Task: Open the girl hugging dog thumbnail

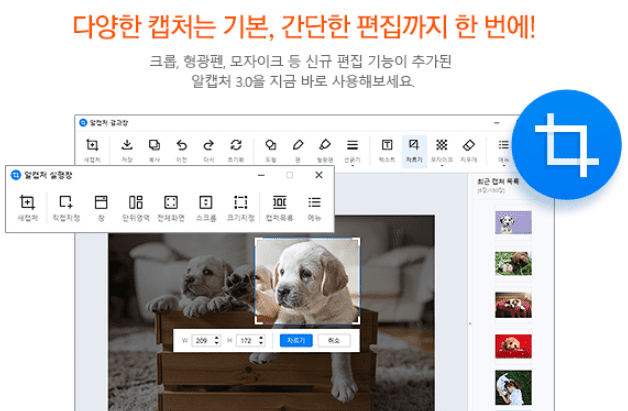Action: pyautogui.click(x=513, y=388)
